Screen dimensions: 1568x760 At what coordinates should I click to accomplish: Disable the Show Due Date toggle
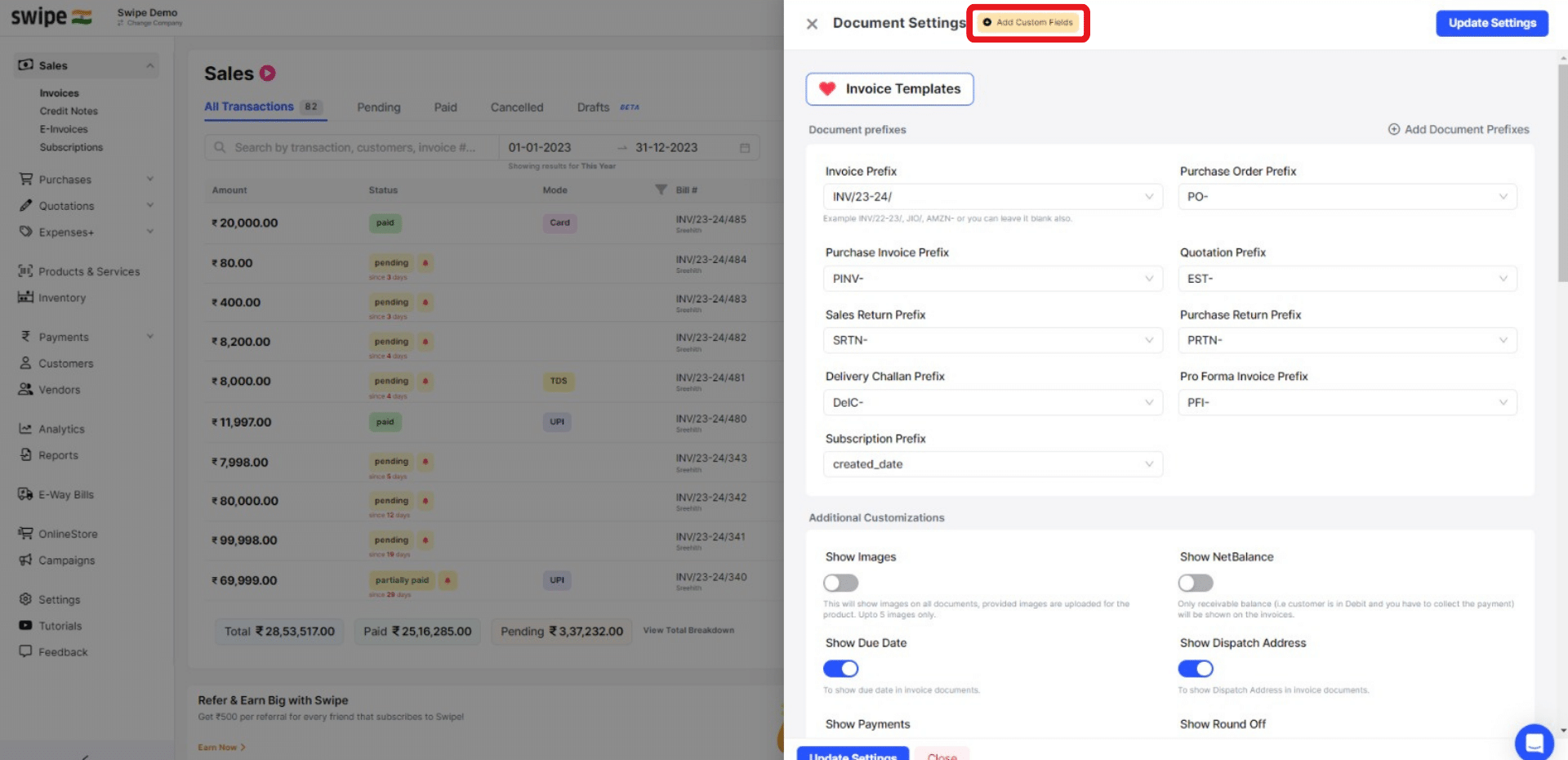tap(840, 668)
